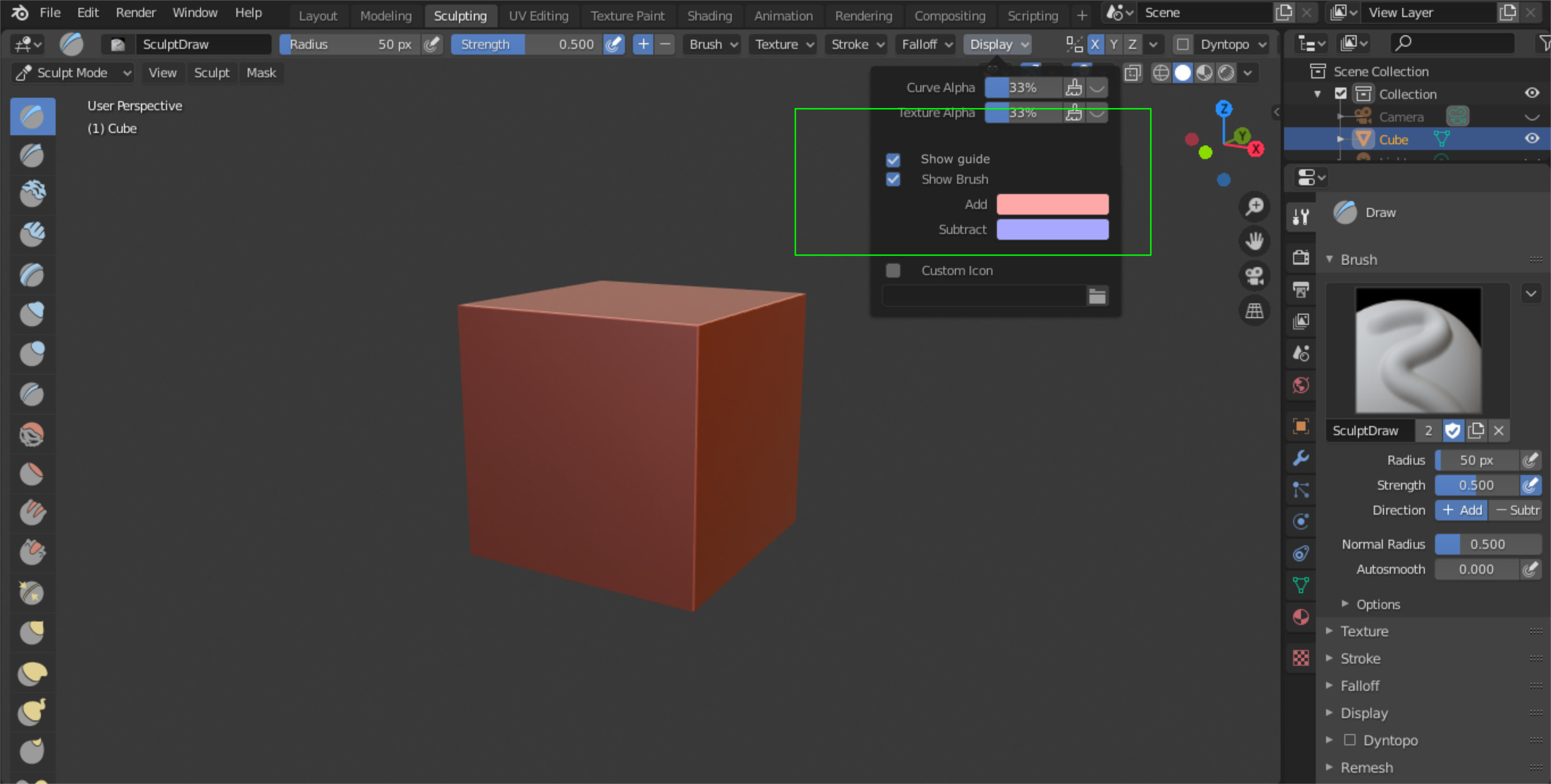Click the Mask menu button
1551x784 pixels.
pos(261,73)
